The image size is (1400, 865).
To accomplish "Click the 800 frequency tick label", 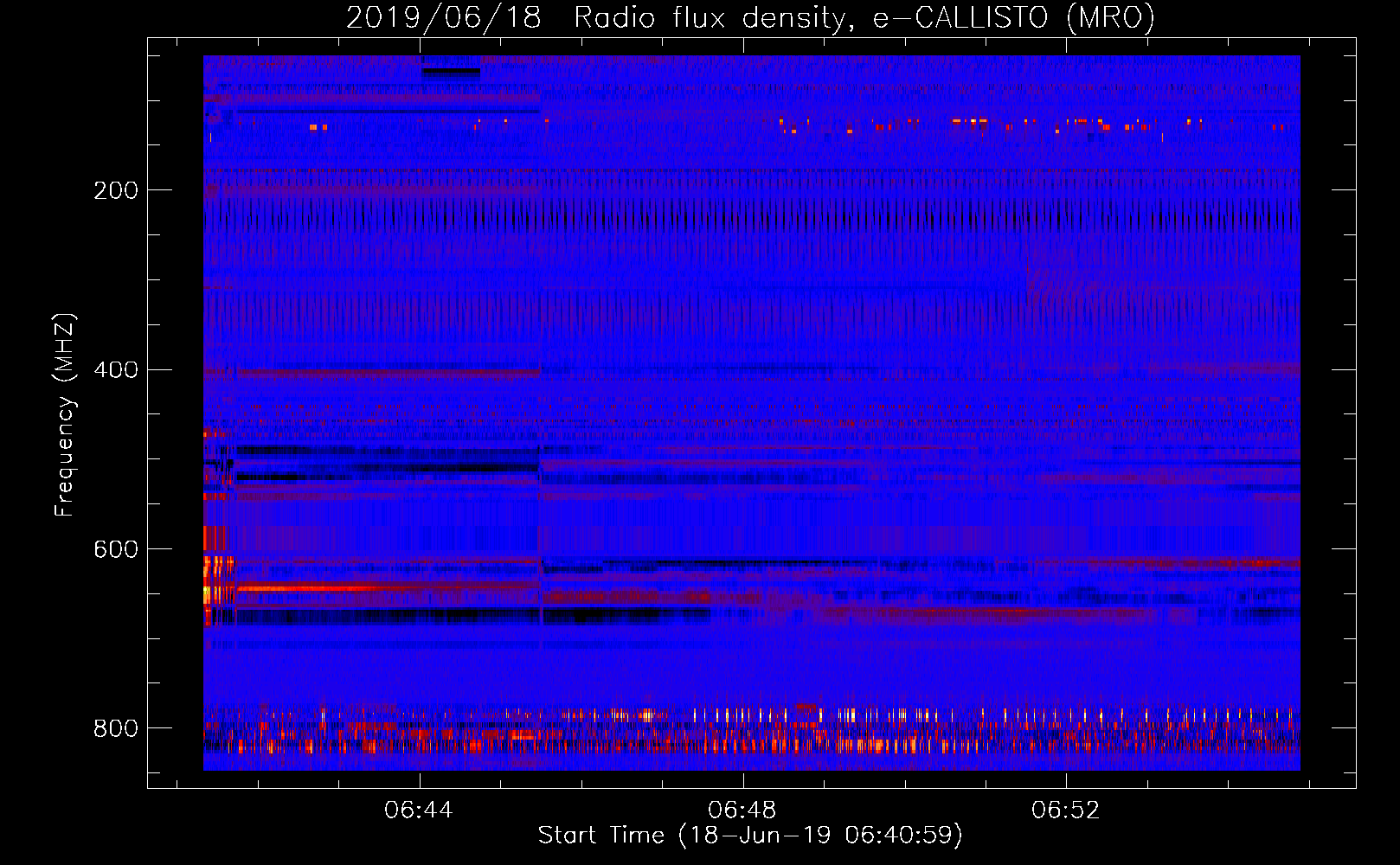I will [116, 728].
